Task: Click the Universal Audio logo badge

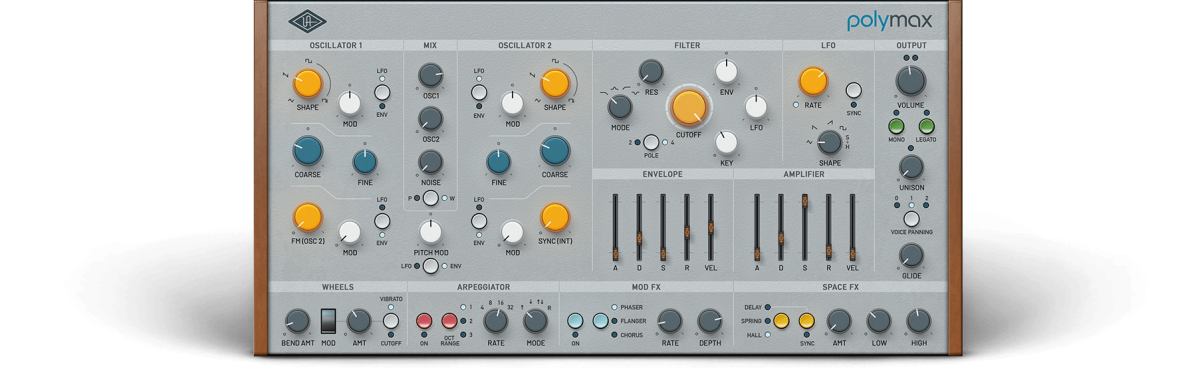Action: click(308, 20)
